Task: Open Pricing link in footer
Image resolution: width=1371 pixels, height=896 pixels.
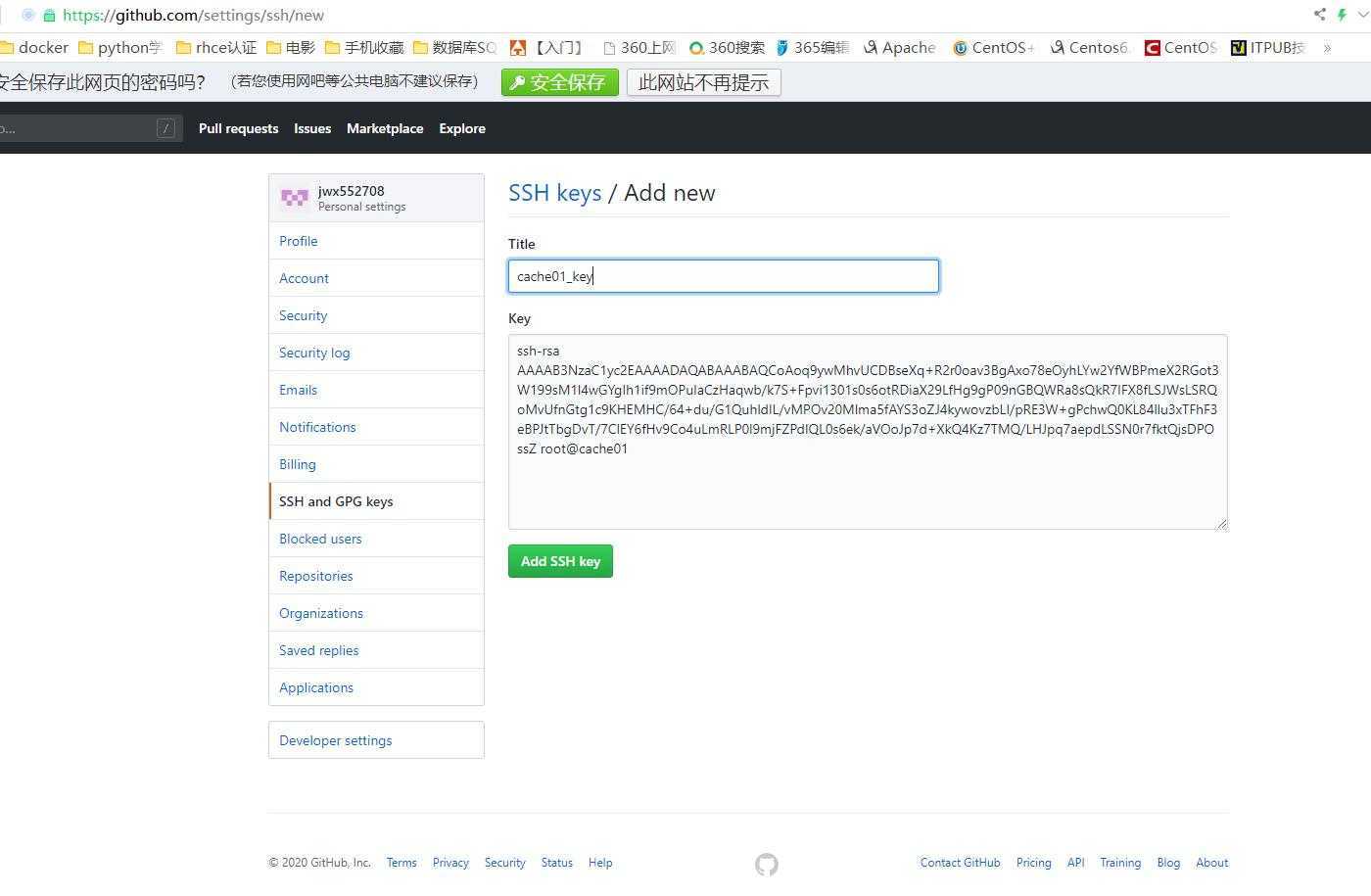Action: click(1034, 863)
